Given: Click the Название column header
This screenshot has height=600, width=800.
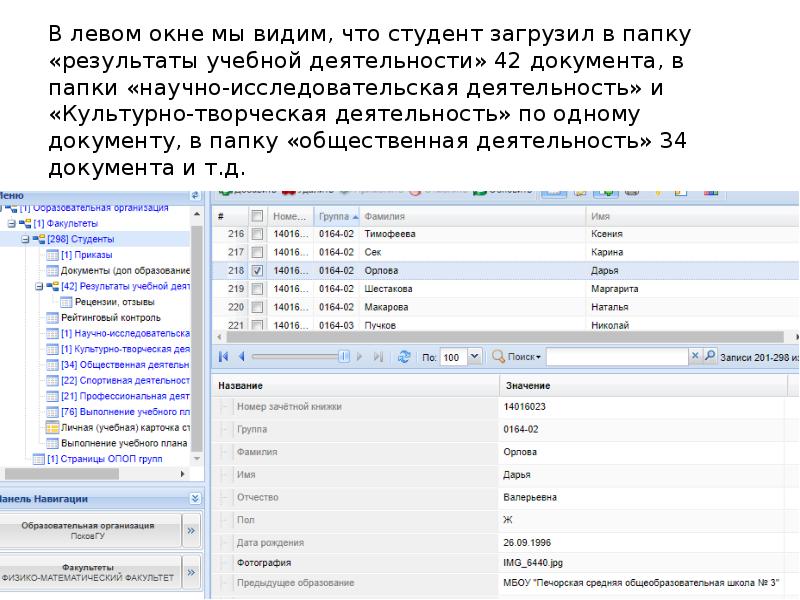Looking at the screenshot, I should pyautogui.click(x=356, y=385).
